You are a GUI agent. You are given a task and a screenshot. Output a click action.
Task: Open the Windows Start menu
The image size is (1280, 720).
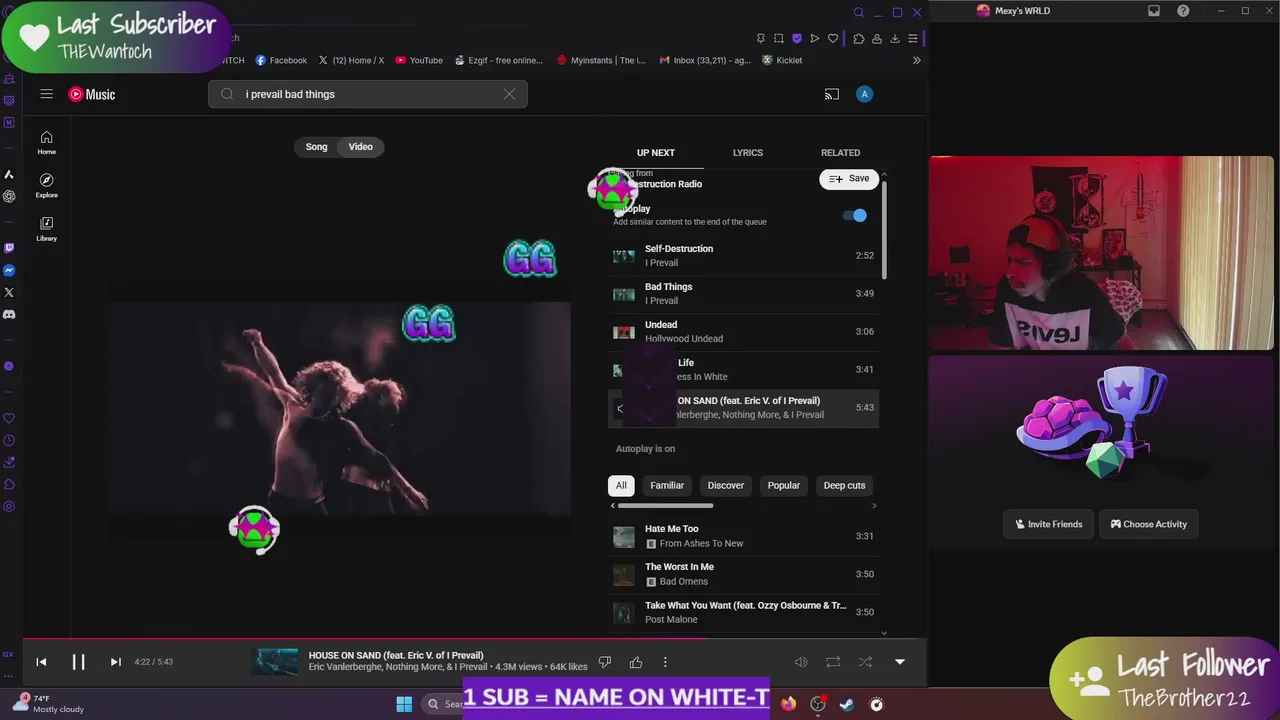(404, 704)
